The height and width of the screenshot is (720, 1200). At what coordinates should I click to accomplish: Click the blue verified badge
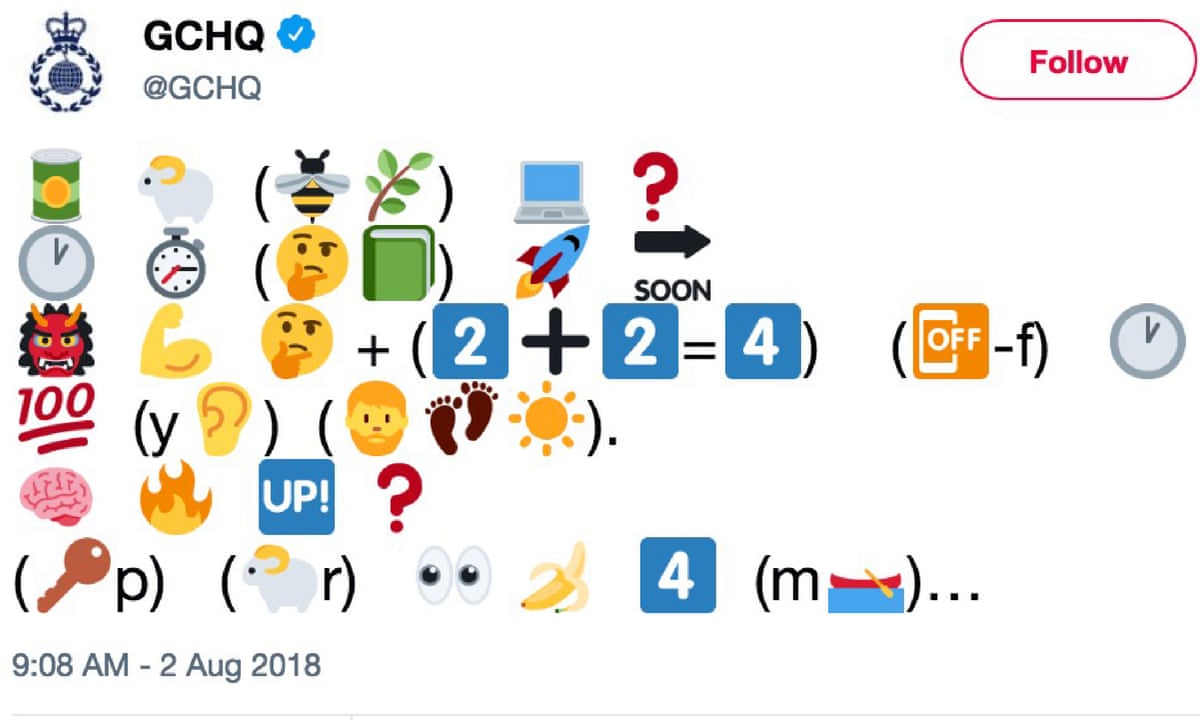[297, 36]
